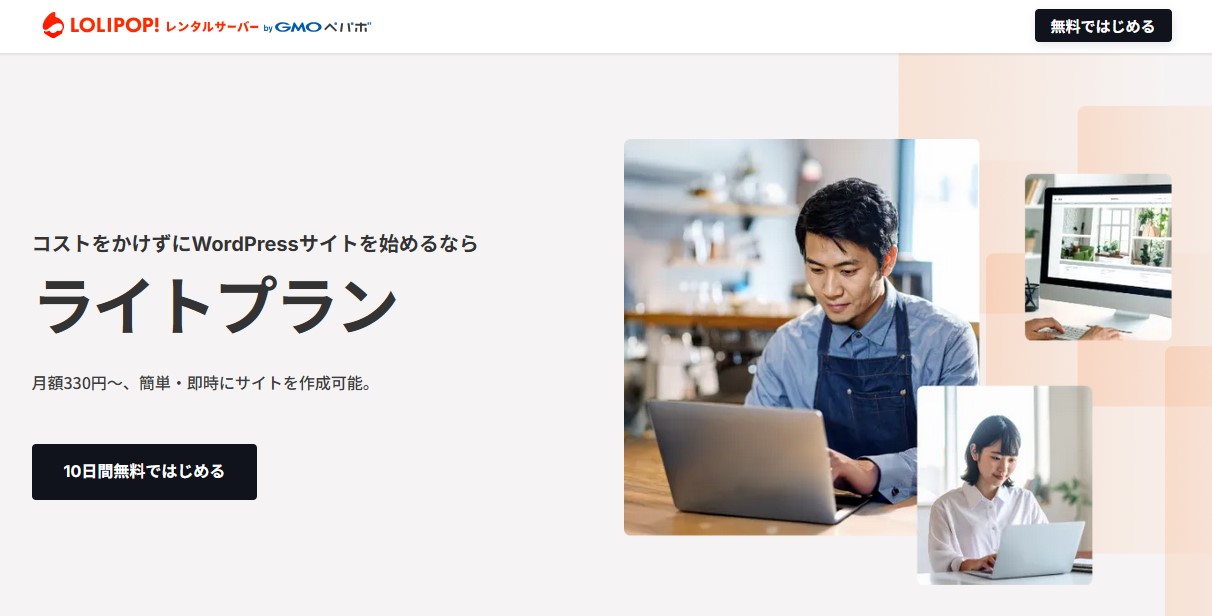The width and height of the screenshot is (1212, 616).
Task: Open the desktop monitor image
Action: click(x=1098, y=257)
